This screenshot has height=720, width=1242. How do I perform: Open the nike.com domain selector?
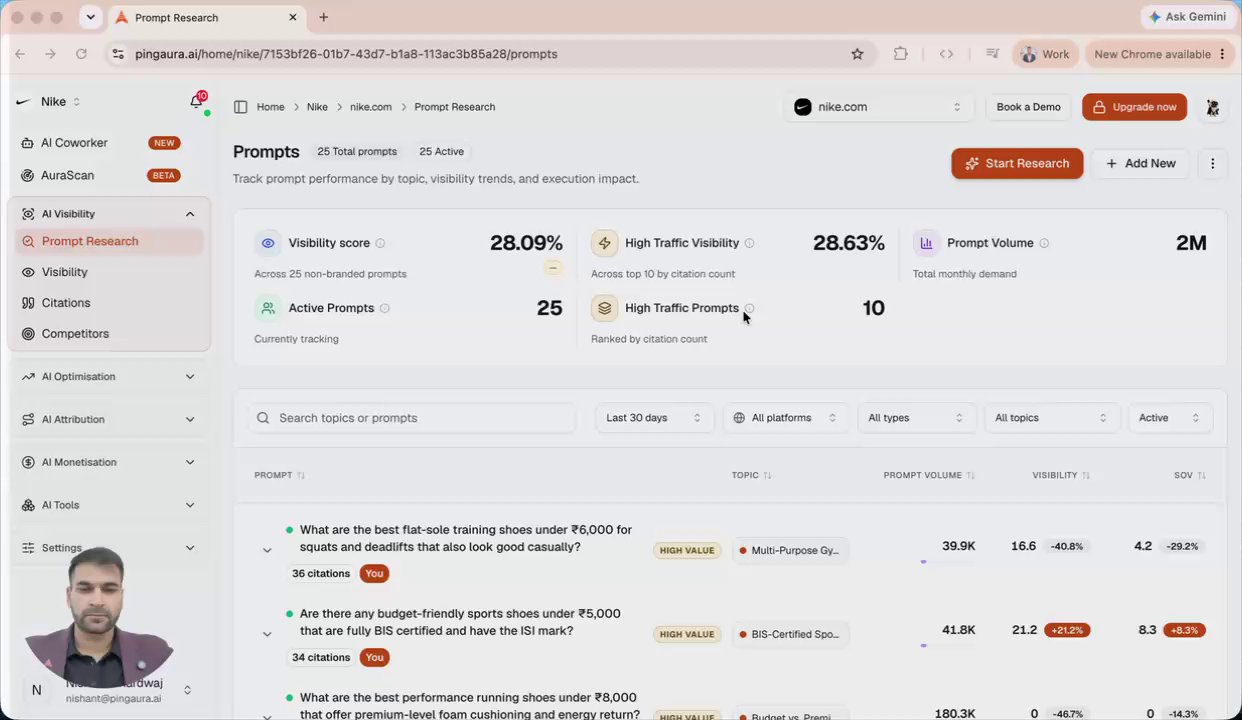tap(878, 107)
